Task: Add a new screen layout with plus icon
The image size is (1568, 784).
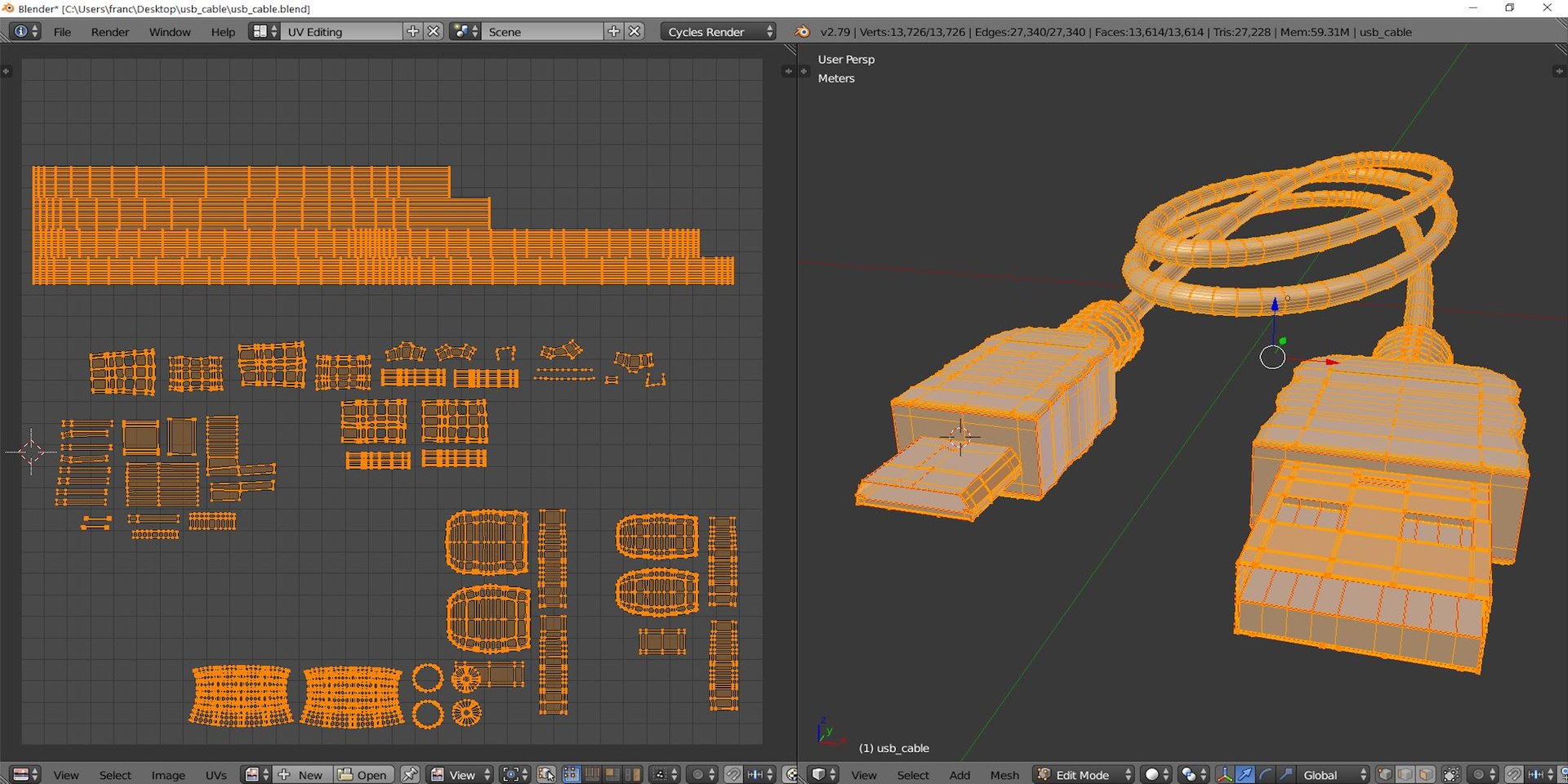Action: click(x=413, y=31)
